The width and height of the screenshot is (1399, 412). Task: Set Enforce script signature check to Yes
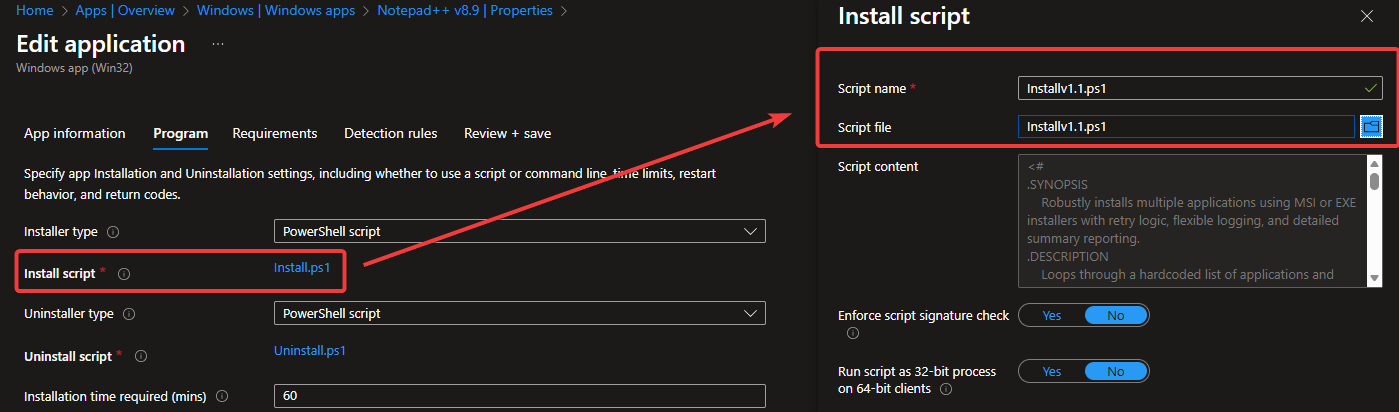click(1051, 315)
